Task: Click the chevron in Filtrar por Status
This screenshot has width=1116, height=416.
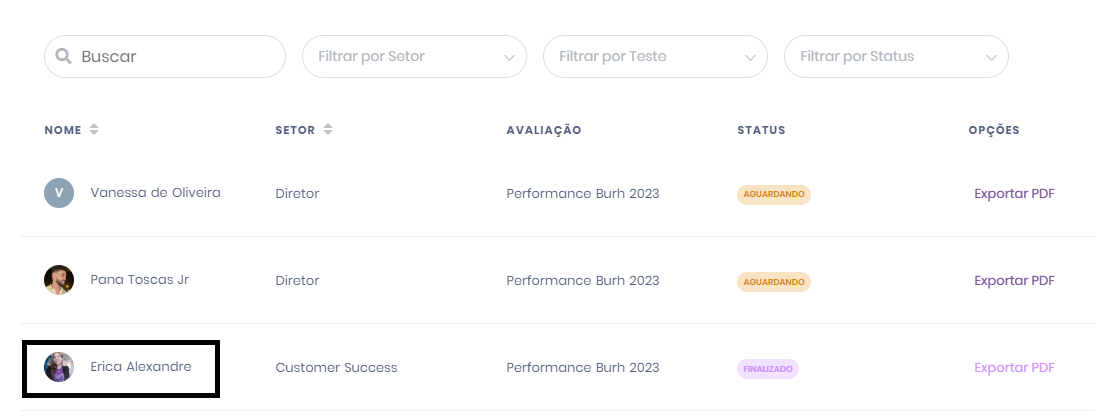Action: [991, 58]
